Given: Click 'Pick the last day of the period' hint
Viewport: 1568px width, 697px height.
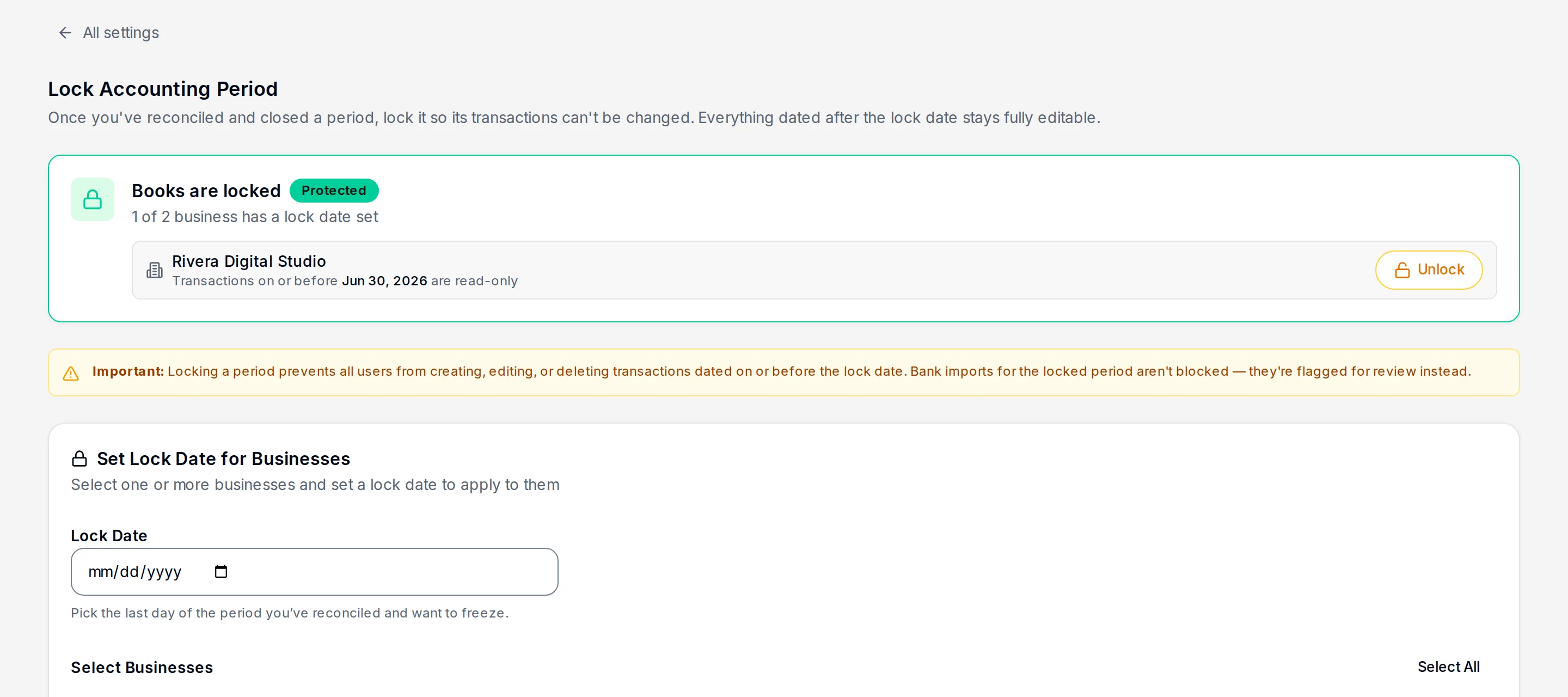Looking at the screenshot, I should click(290, 613).
